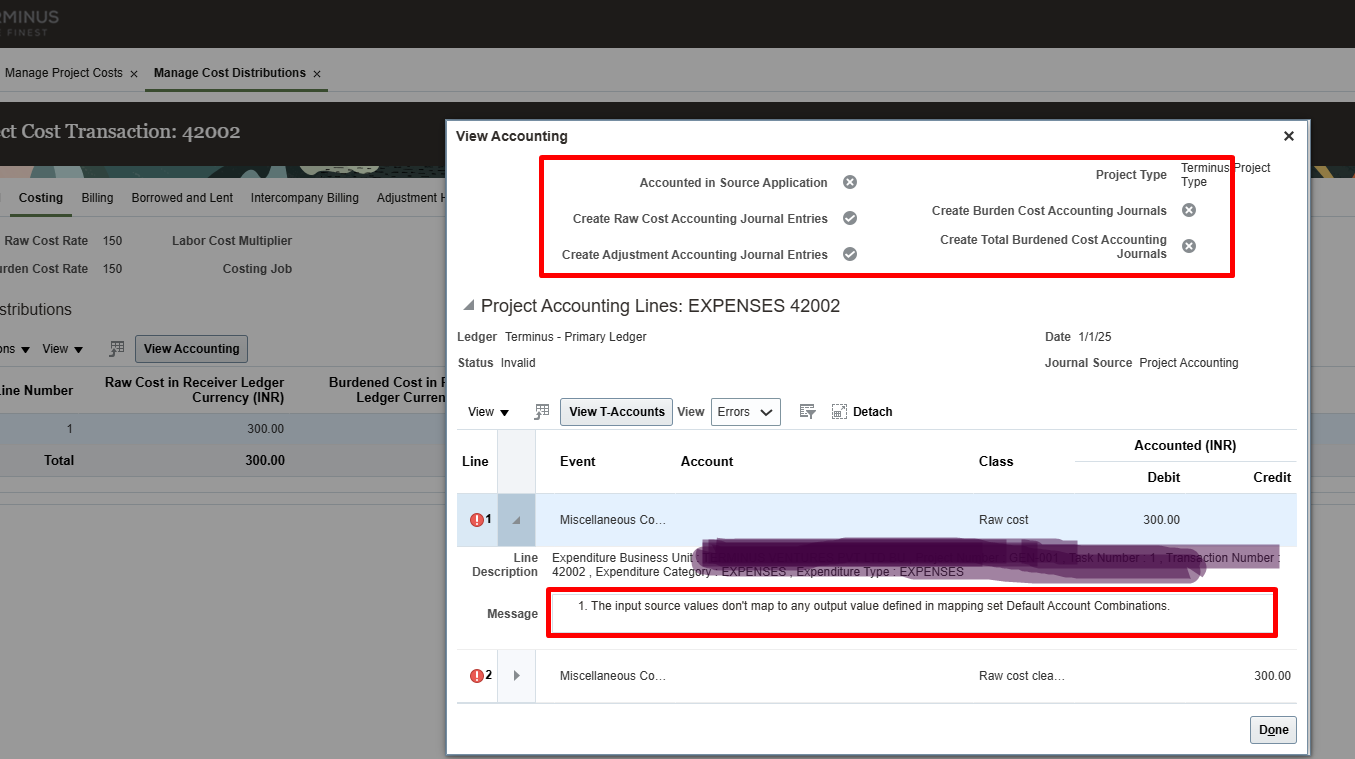
Task: Click Create Adjustment Accounting Journal Entries checkmark
Action: coord(850,255)
